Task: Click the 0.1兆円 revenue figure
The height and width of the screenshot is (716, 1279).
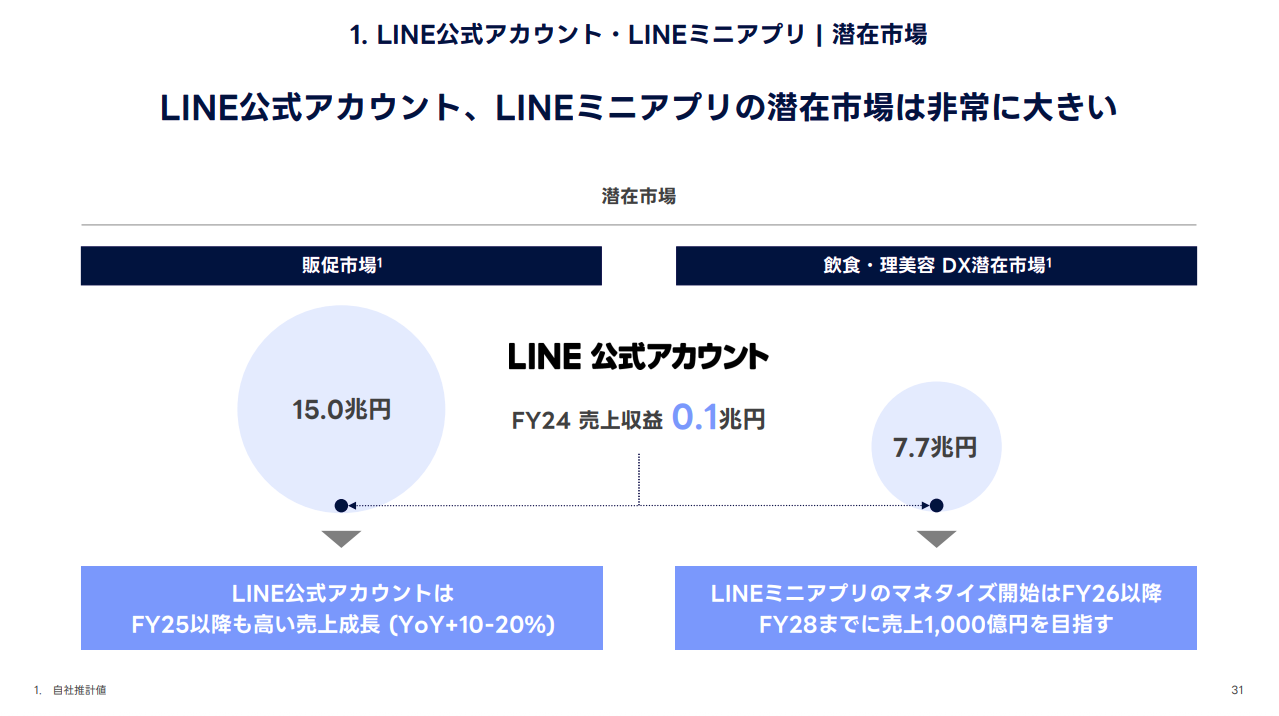Action: pos(718,417)
